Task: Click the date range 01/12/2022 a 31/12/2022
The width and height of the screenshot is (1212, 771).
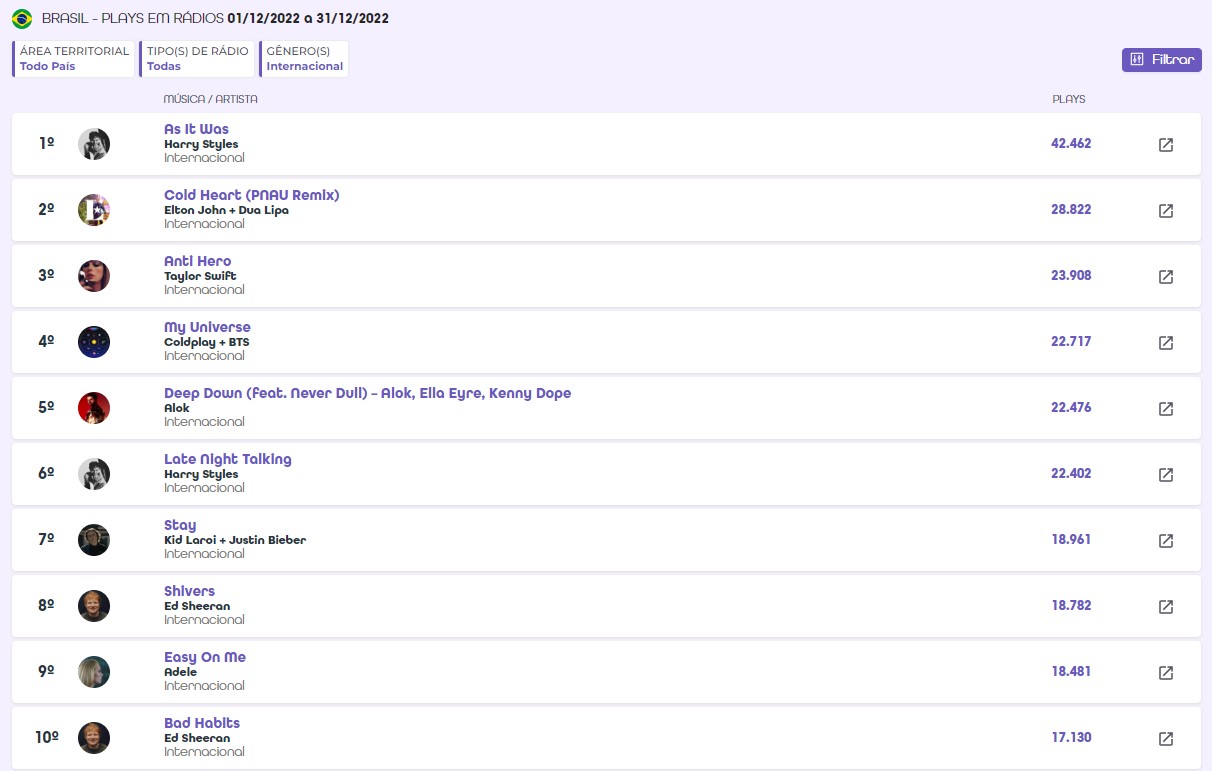Action: (x=308, y=19)
